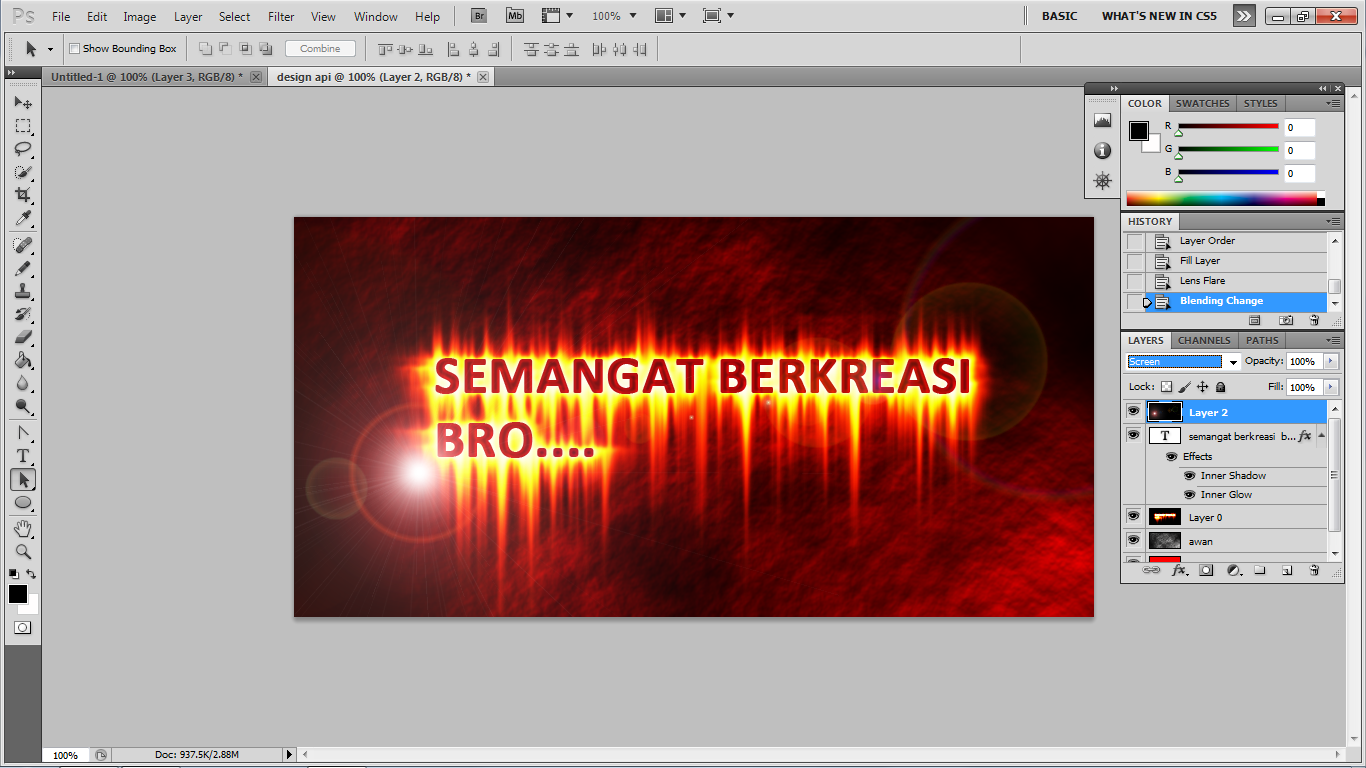
Task: Switch to the Channels tab
Action: point(1203,340)
